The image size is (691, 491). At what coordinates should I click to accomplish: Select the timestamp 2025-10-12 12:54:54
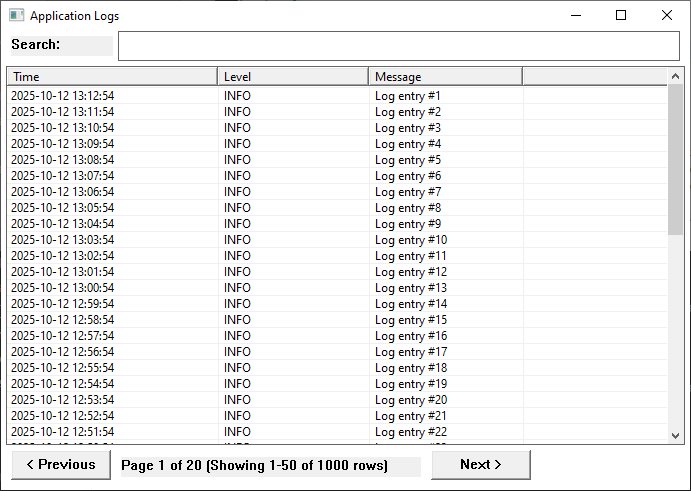click(63, 384)
